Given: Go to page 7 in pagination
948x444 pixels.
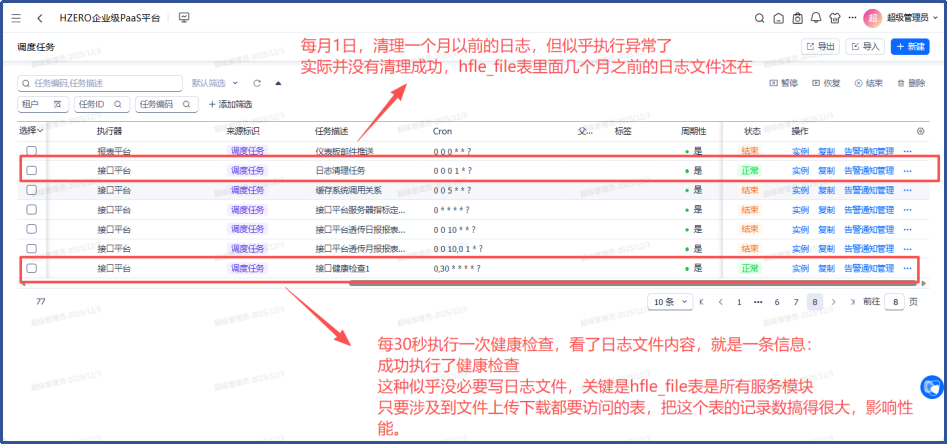Looking at the screenshot, I should coord(796,301).
